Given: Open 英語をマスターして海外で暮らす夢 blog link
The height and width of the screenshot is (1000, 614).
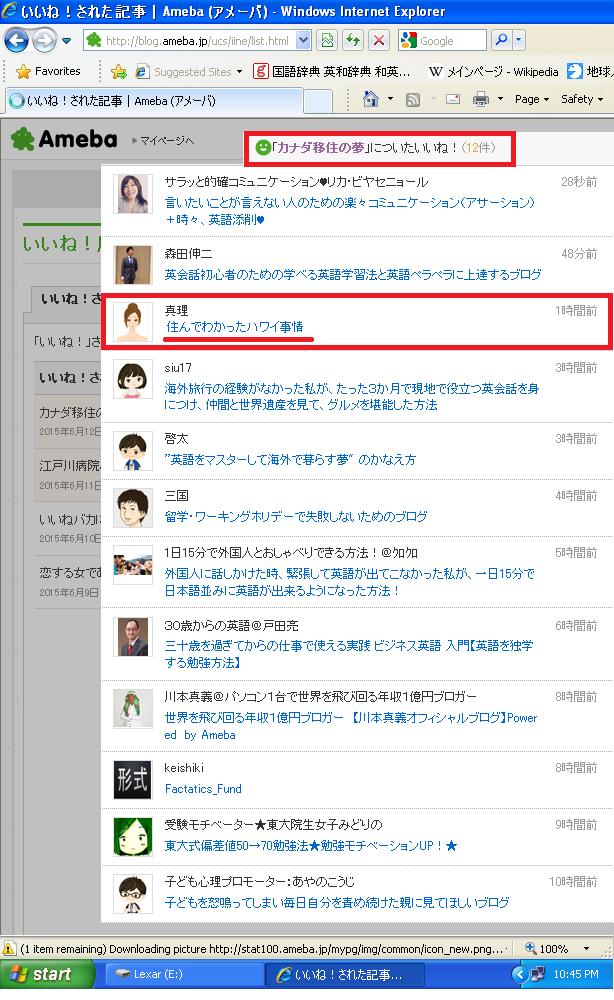Looking at the screenshot, I should click(290, 460).
